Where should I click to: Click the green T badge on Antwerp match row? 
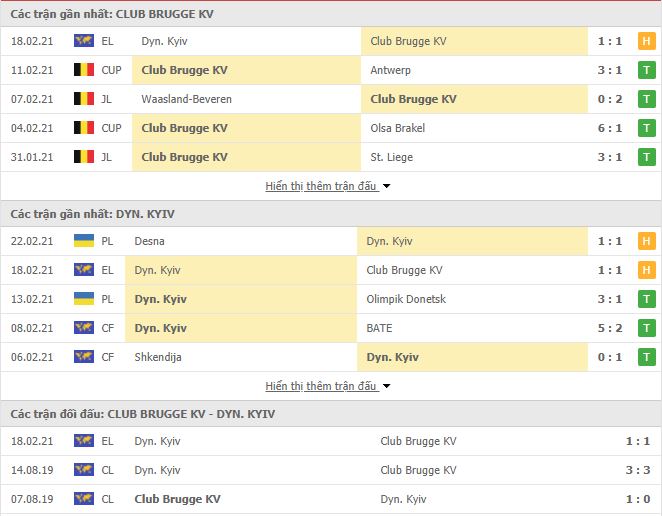tap(646, 70)
